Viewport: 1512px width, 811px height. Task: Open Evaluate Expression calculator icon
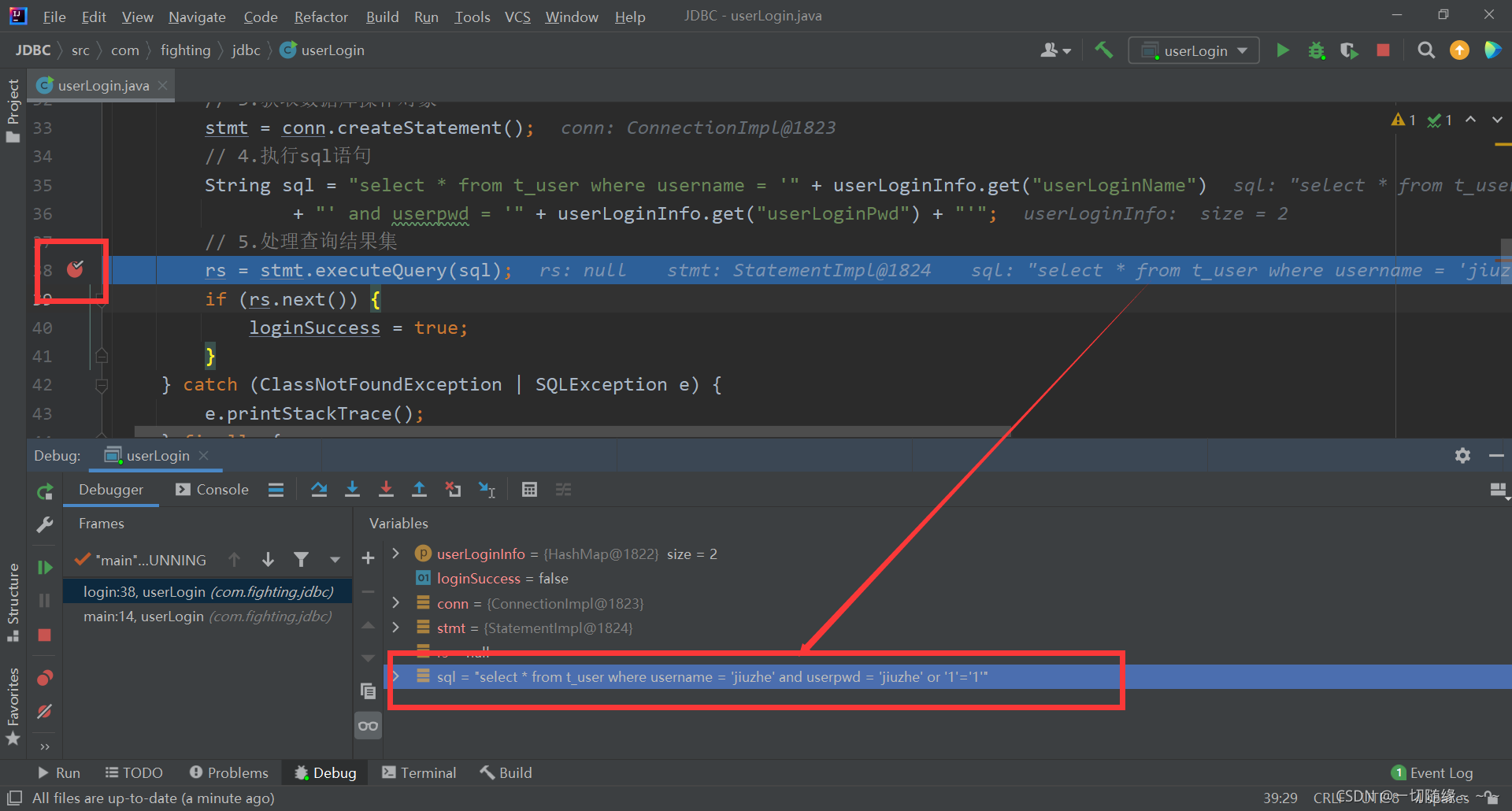tap(529, 490)
